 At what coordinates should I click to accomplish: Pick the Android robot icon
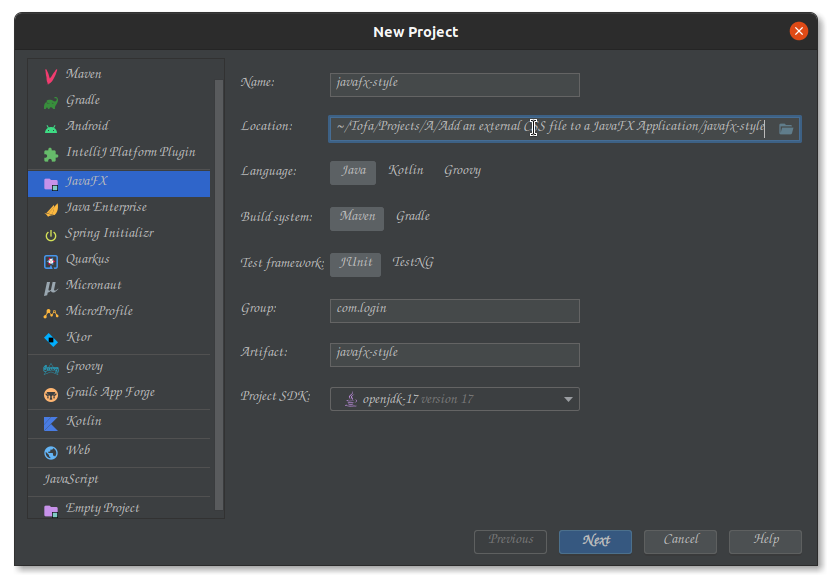51,129
